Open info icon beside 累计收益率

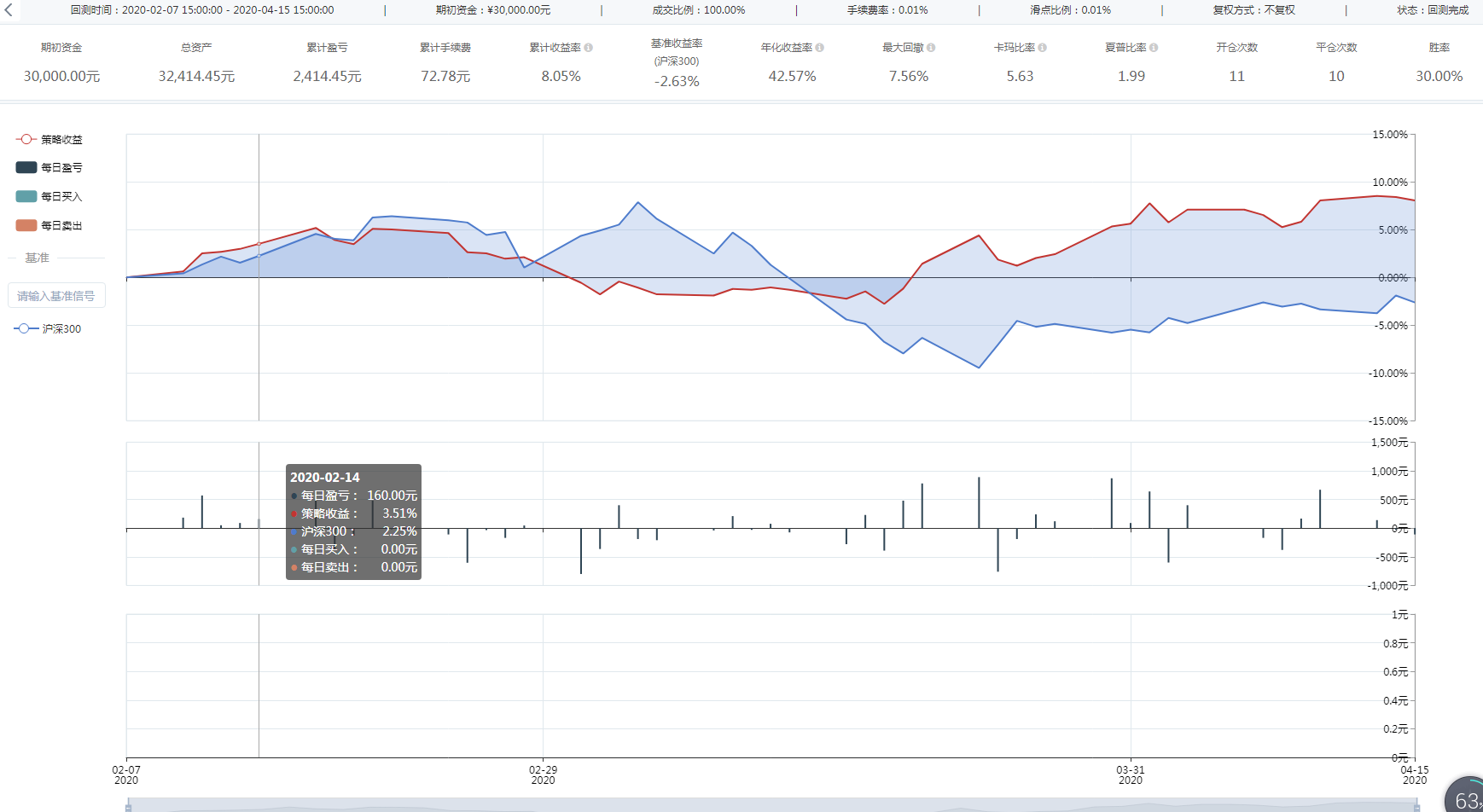pyautogui.click(x=589, y=48)
